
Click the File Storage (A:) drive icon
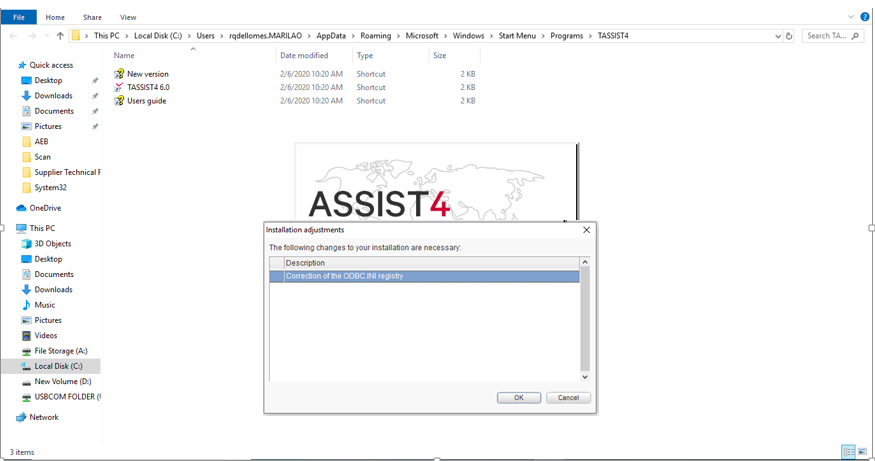coord(26,351)
